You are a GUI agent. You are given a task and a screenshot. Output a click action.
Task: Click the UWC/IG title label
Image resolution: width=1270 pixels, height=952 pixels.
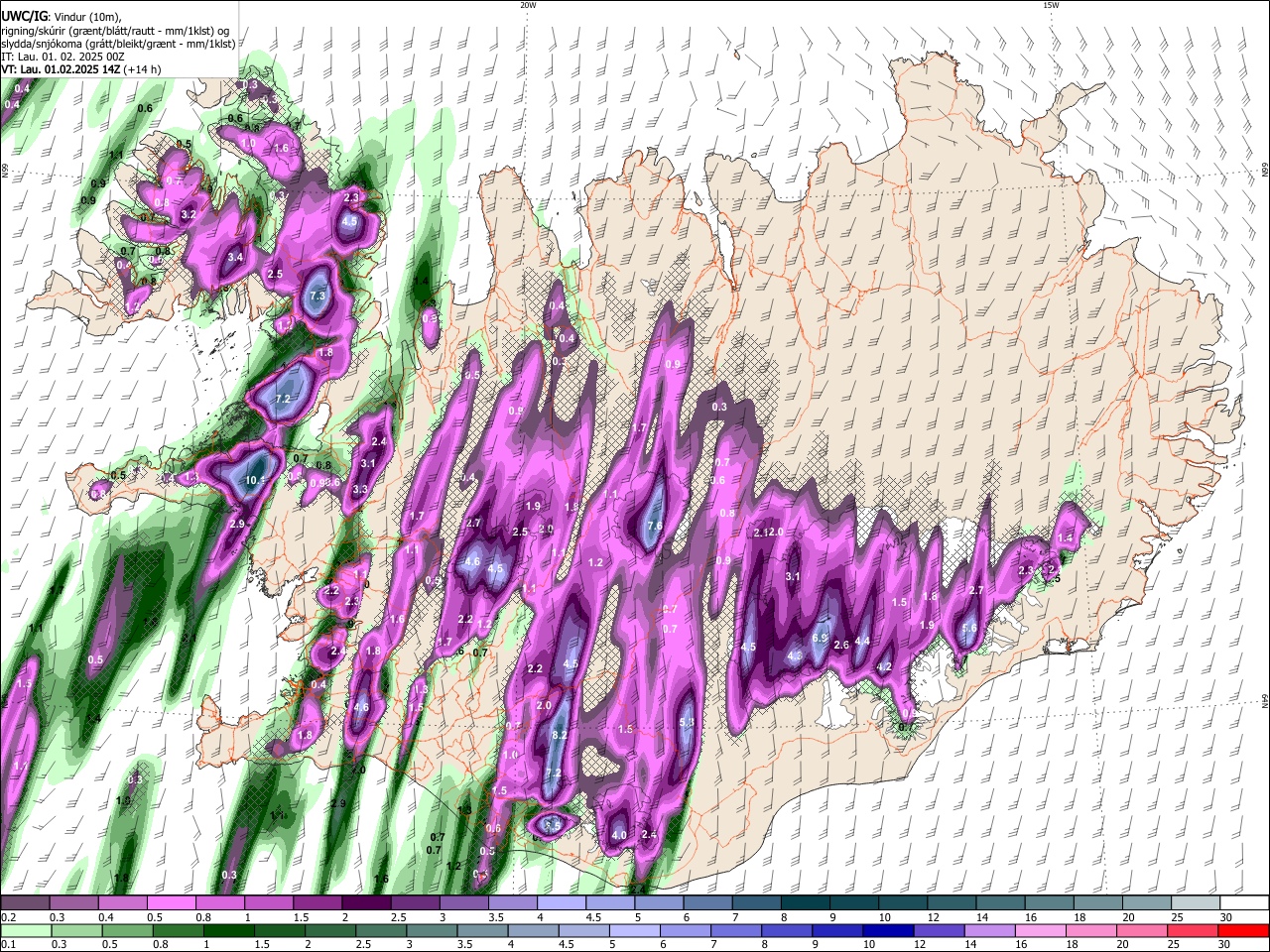[24, 17]
